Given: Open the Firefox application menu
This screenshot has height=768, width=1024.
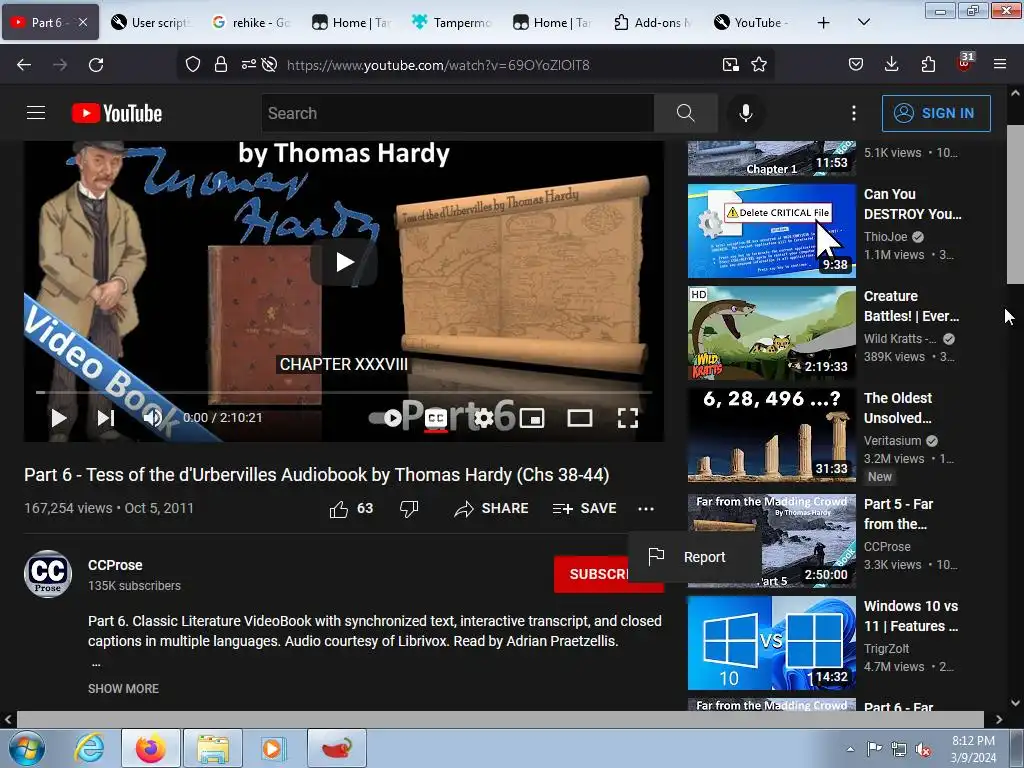Looking at the screenshot, I should click(999, 65).
